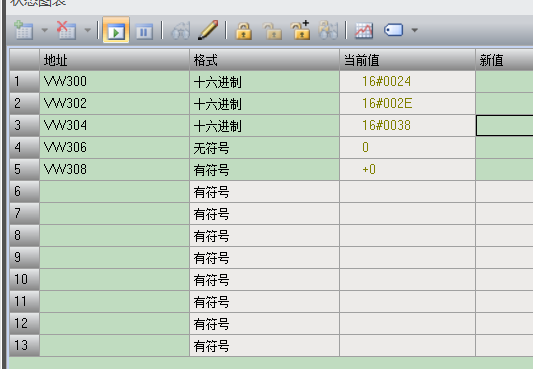
Task: Click the unforce-all padlock with plus icon
Action: coord(300,30)
